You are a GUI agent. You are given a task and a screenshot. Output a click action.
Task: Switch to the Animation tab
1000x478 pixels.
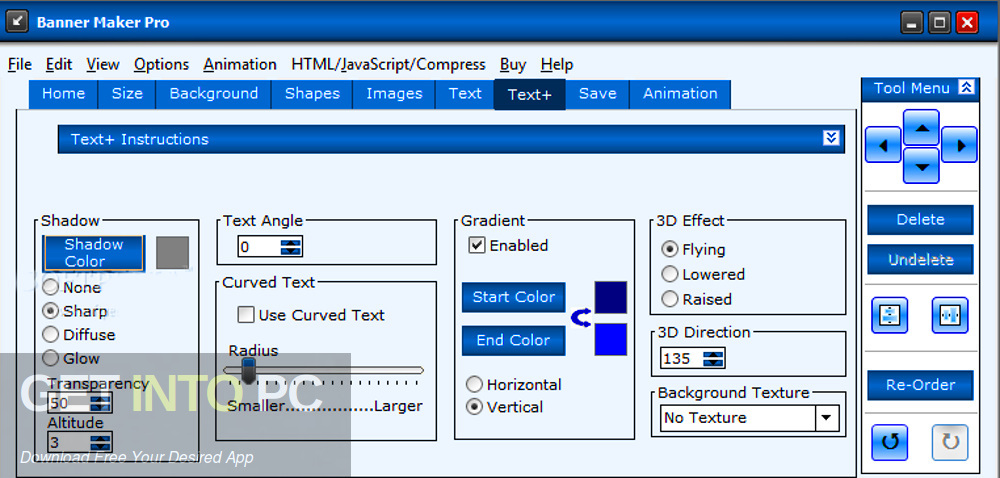pyautogui.click(x=680, y=94)
